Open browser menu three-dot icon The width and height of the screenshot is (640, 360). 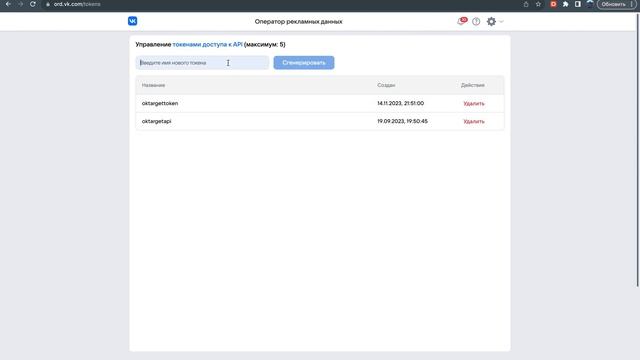tap(632, 4)
